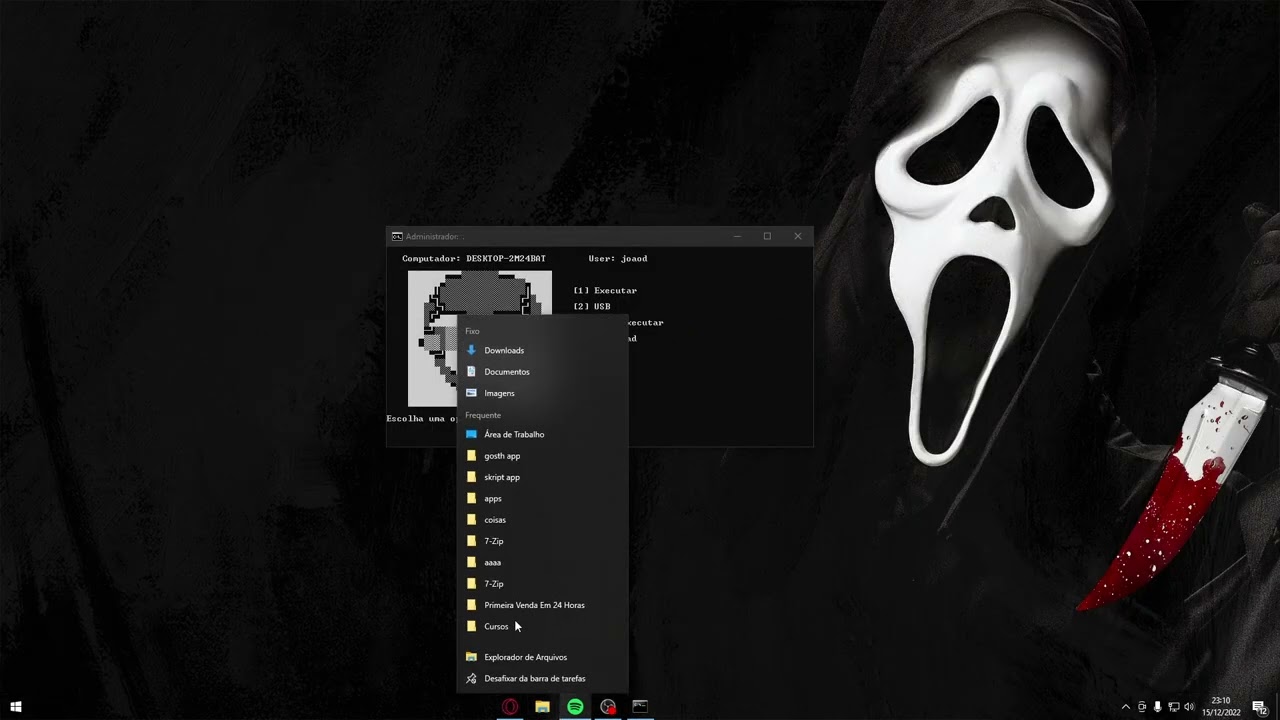Launch Opera GX from the taskbar
This screenshot has height=720, width=1280.
click(x=510, y=707)
